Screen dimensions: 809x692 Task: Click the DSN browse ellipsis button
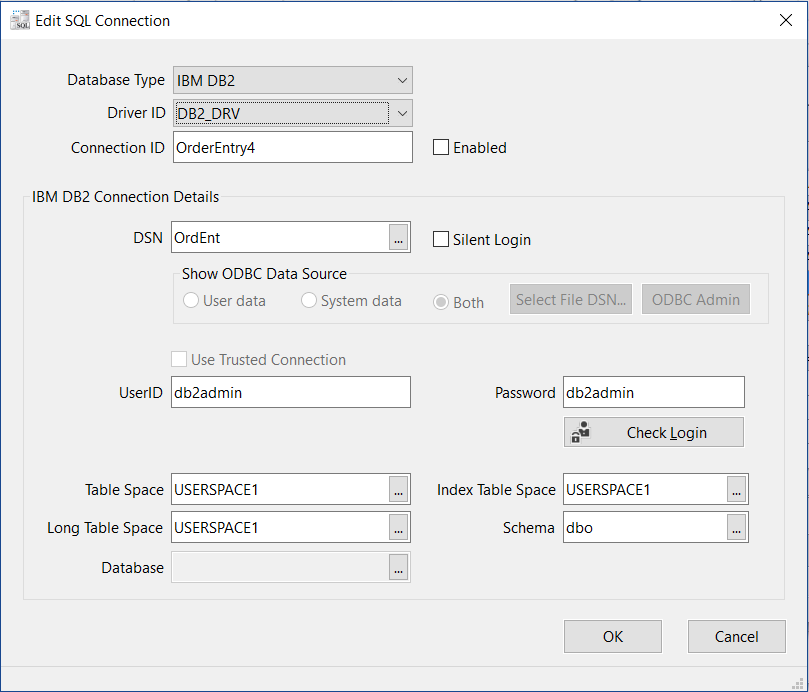coord(398,237)
